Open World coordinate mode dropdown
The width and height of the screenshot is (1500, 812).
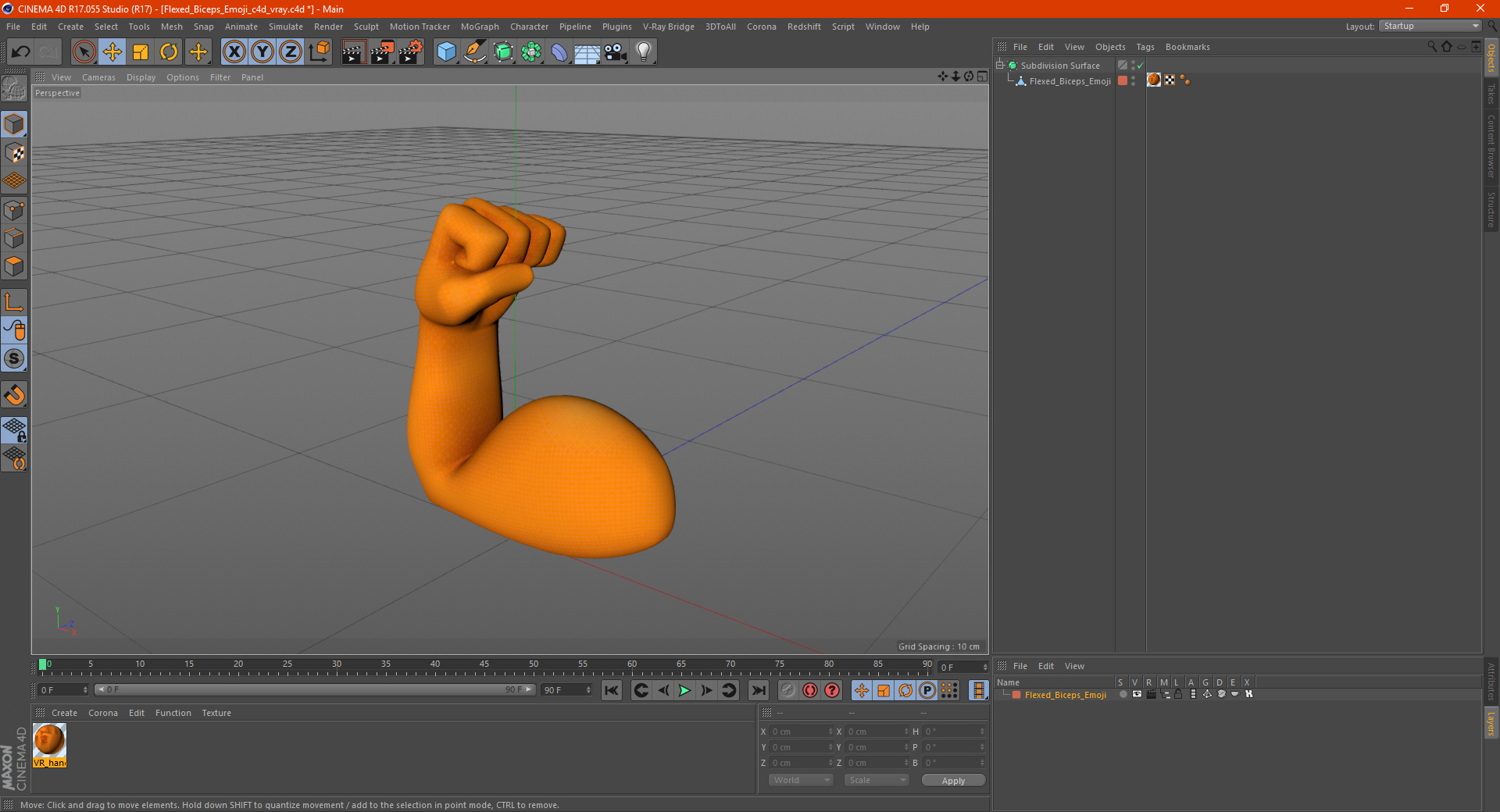click(801, 780)
